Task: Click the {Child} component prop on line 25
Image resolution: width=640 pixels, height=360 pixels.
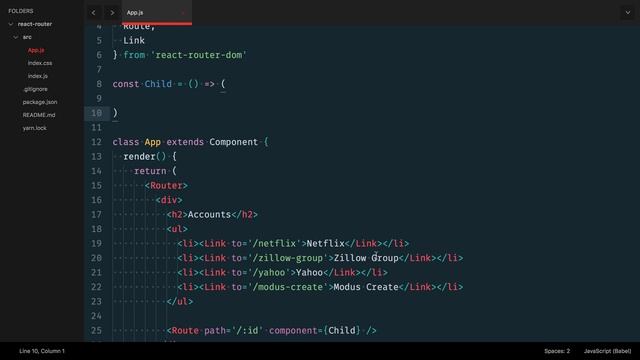Action: click(342, 330)
